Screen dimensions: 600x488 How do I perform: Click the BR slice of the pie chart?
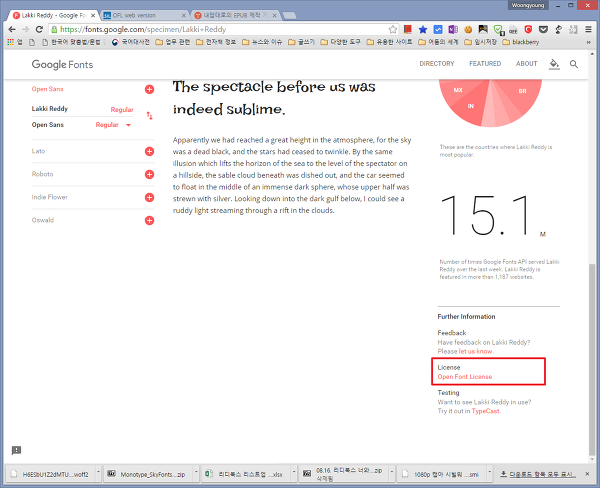(x=522, y=91)
